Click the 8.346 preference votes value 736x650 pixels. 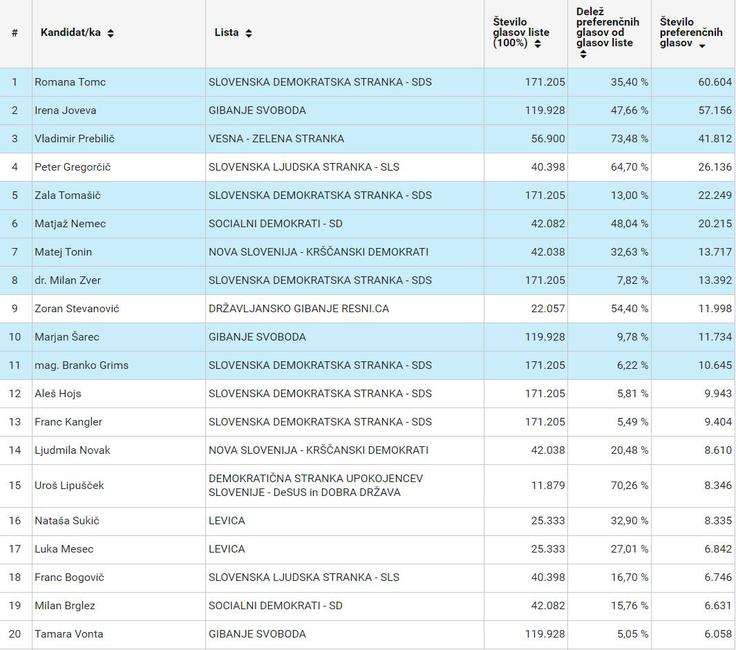(718, 485)
